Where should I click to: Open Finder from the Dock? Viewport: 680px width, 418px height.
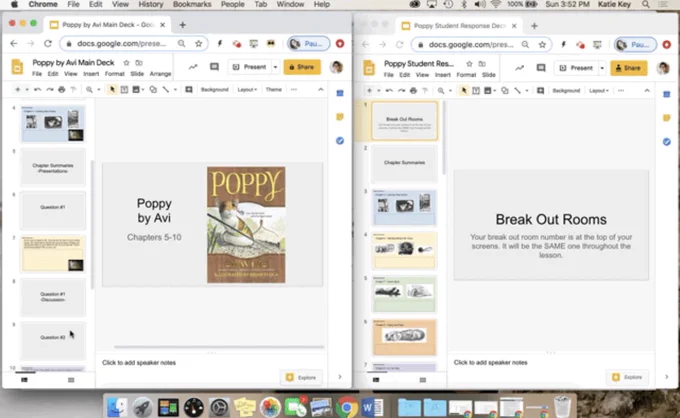pos(117,407)
